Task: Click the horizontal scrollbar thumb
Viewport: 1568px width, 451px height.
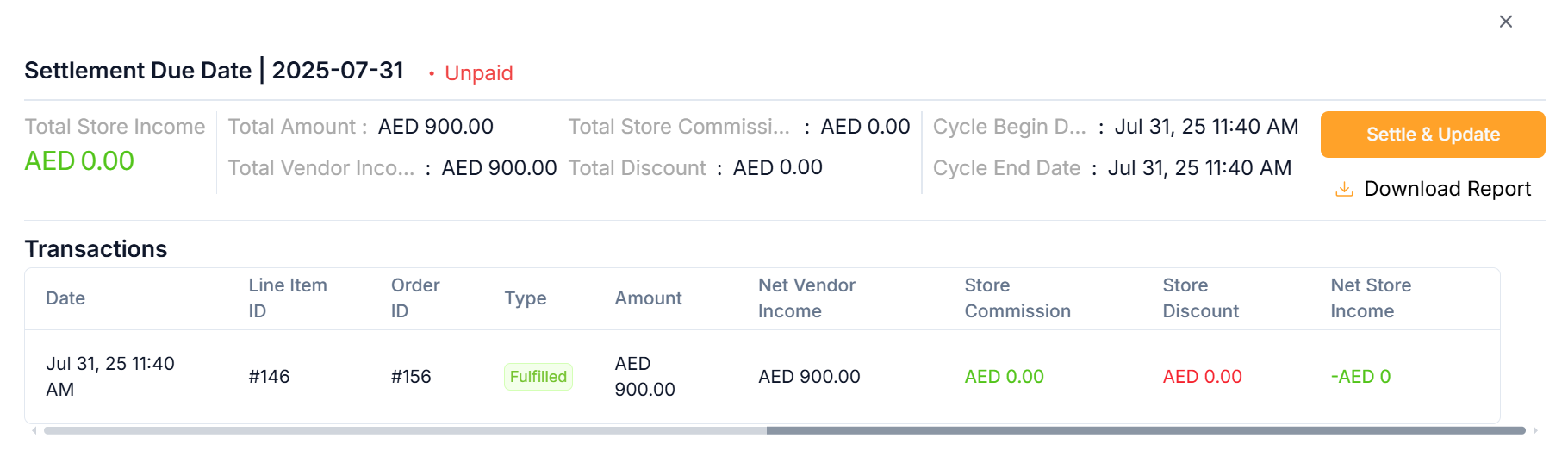Action: click(1146, 430)
